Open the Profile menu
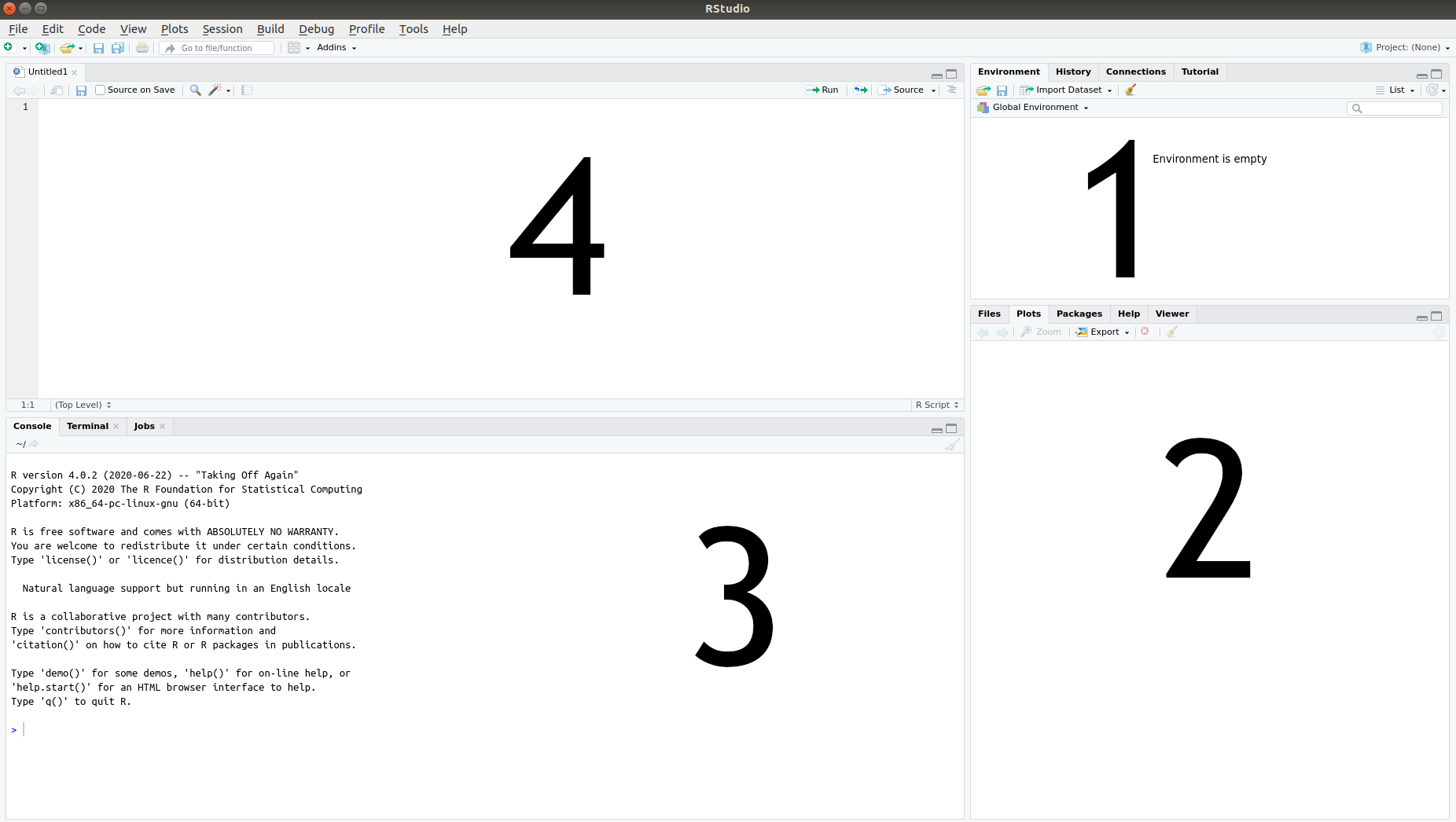 (x=366, y=29)
